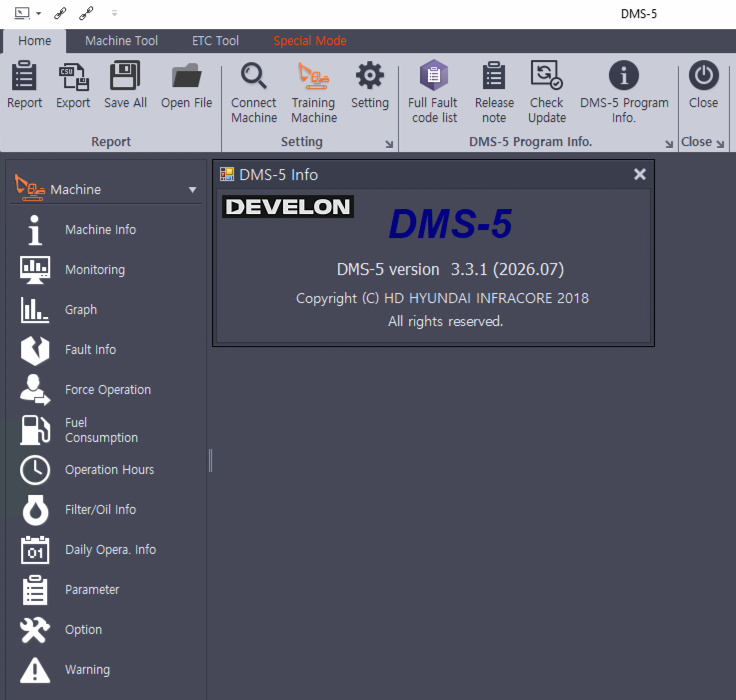Click the Report clipboard icon
The image size is (736, 700).
[x=24, y=75]
